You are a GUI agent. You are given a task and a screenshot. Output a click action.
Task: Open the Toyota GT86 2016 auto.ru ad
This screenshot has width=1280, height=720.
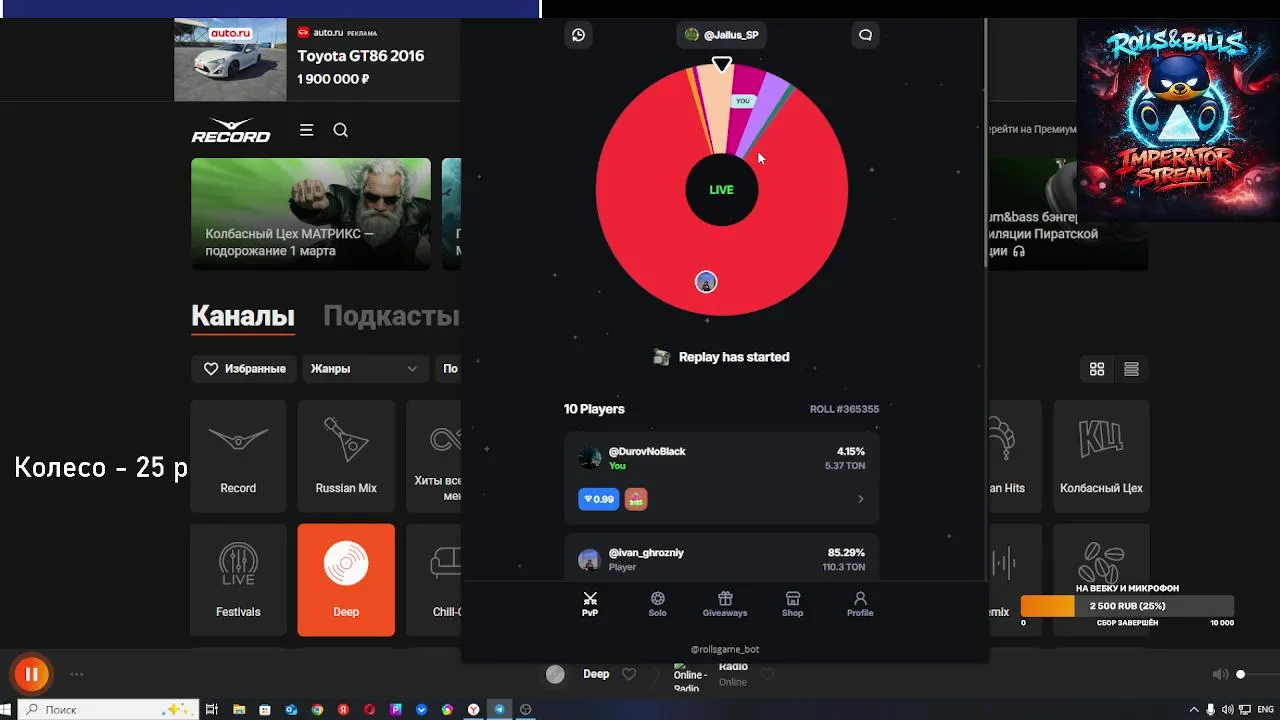click(316, 59)
